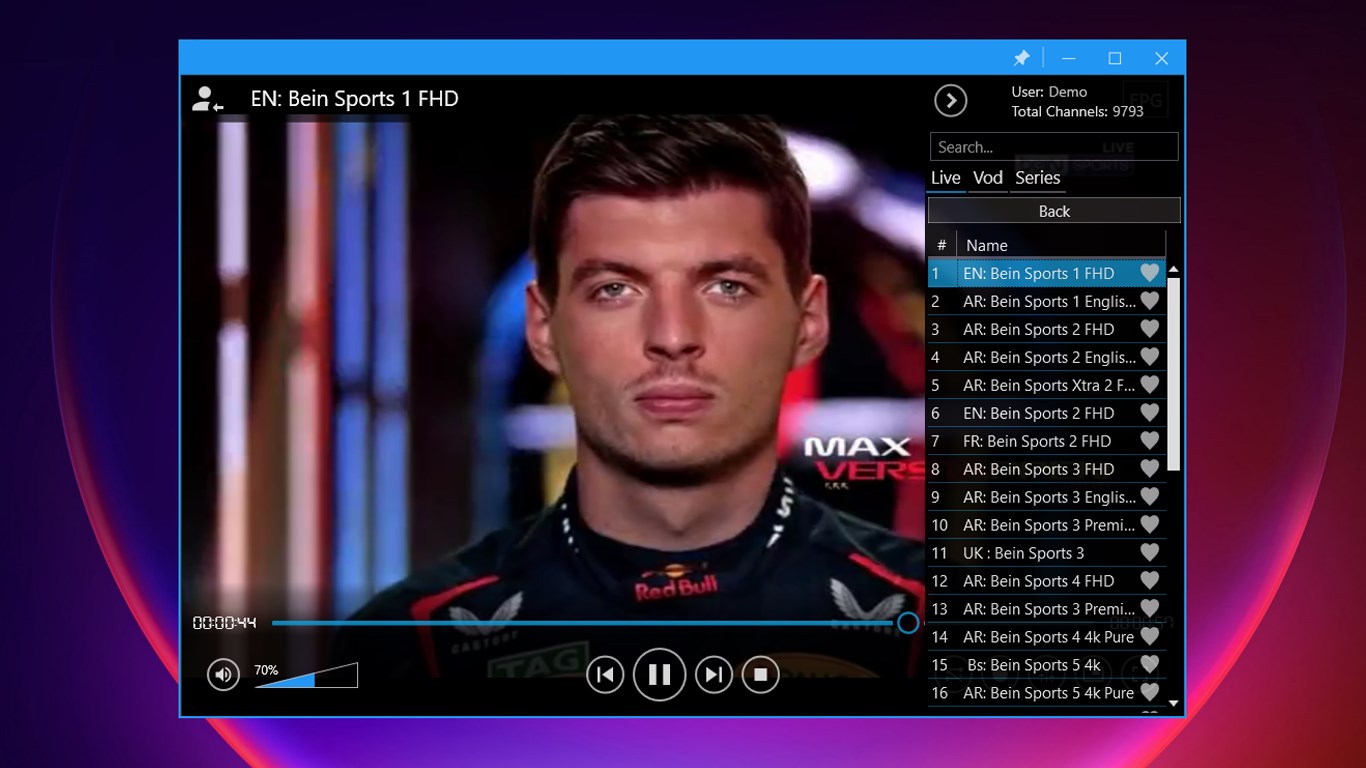
Task: Switch to the Vod tab
Action: [987, 177]
